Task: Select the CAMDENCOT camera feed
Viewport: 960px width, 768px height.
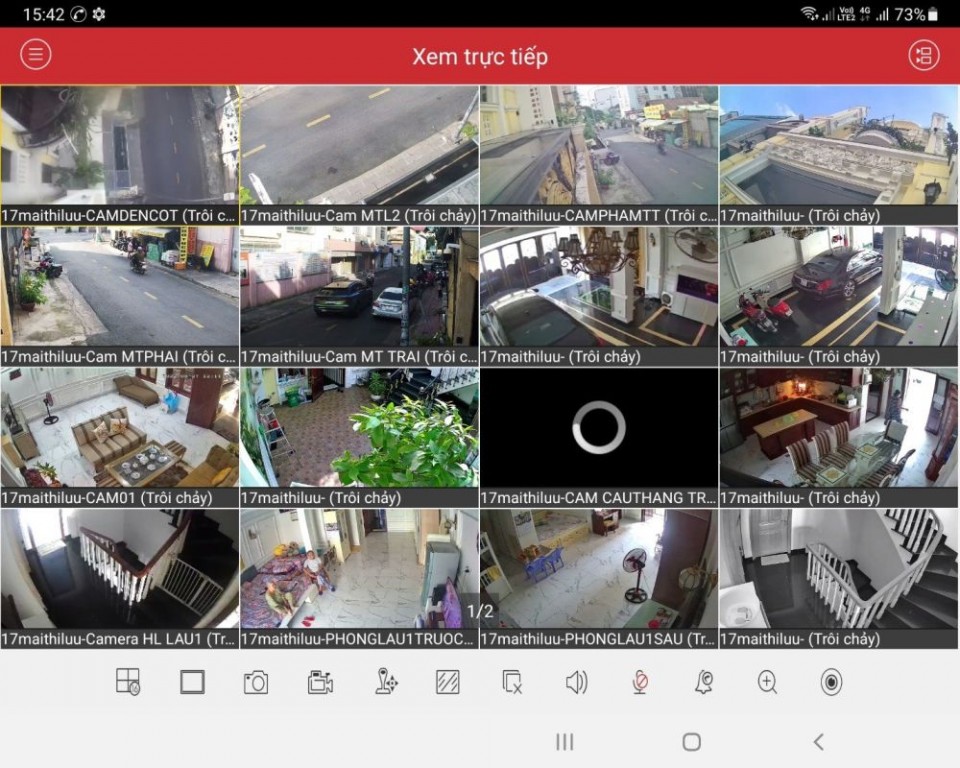Action: pos(119,156)
